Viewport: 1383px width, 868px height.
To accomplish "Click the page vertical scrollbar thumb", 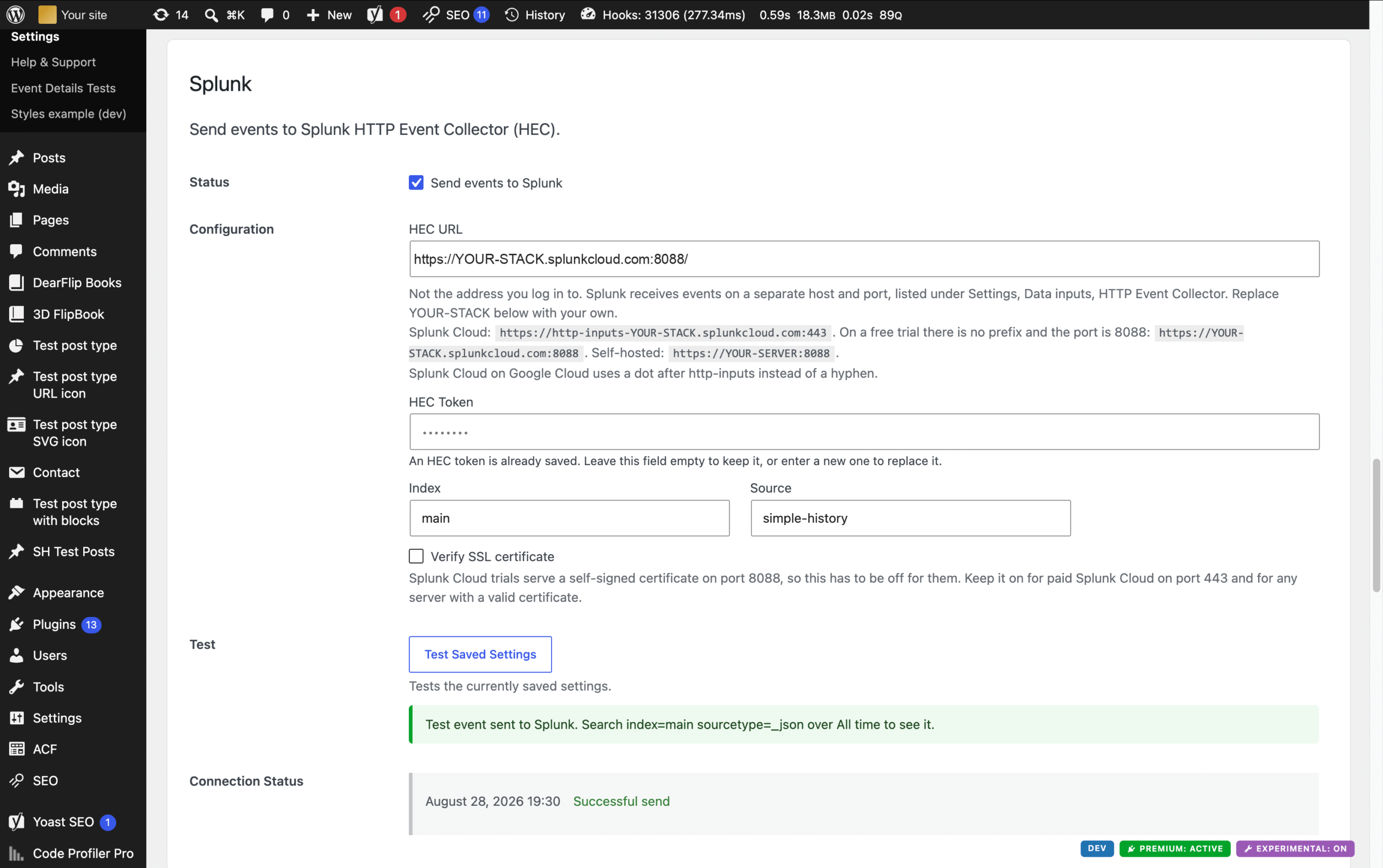I will pos(1375,525).
